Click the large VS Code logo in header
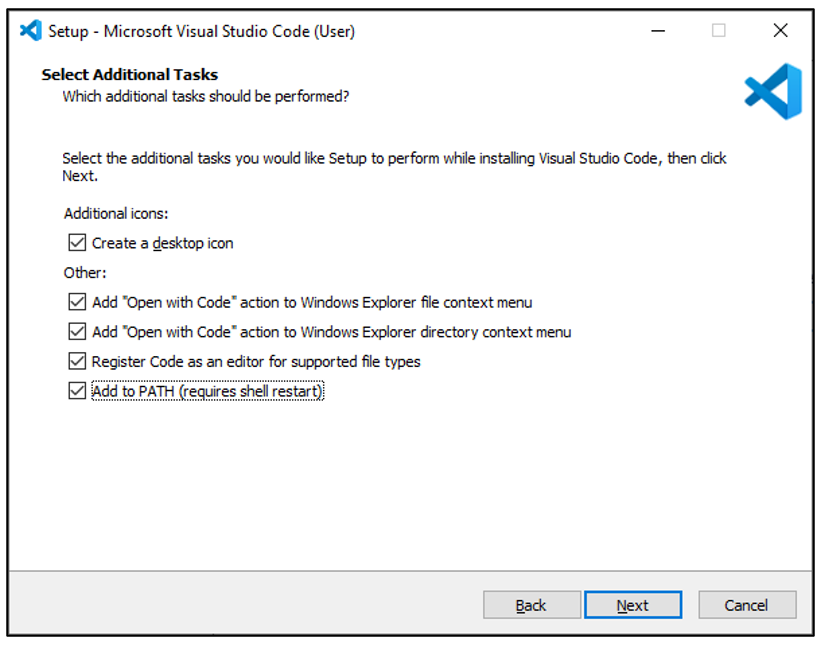This screenshot has height=645, width=820. [773, 92]
